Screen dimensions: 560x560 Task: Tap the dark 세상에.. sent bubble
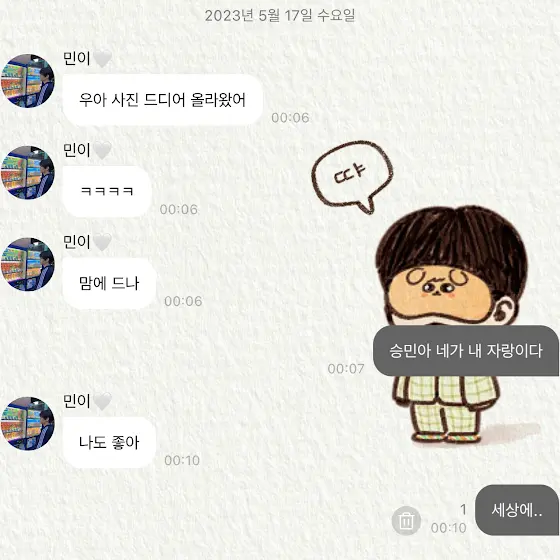(517, 510)
